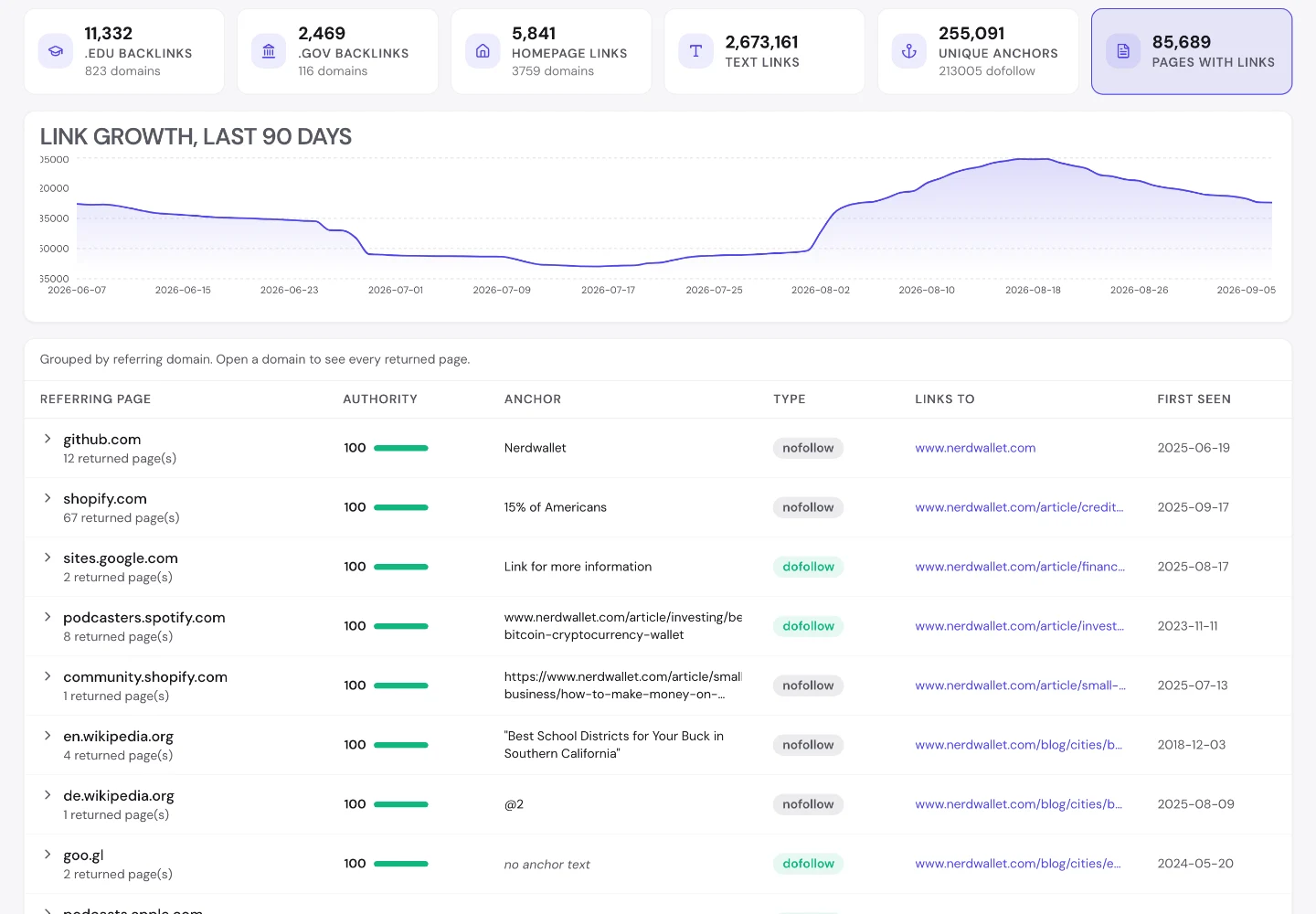Click the Anchor column header

pos(533,399)
